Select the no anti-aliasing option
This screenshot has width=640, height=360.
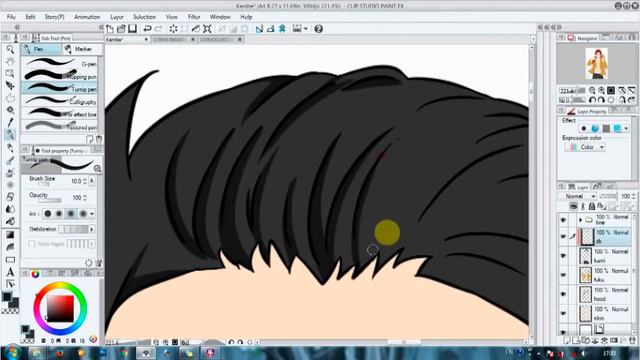coord(48,213)
